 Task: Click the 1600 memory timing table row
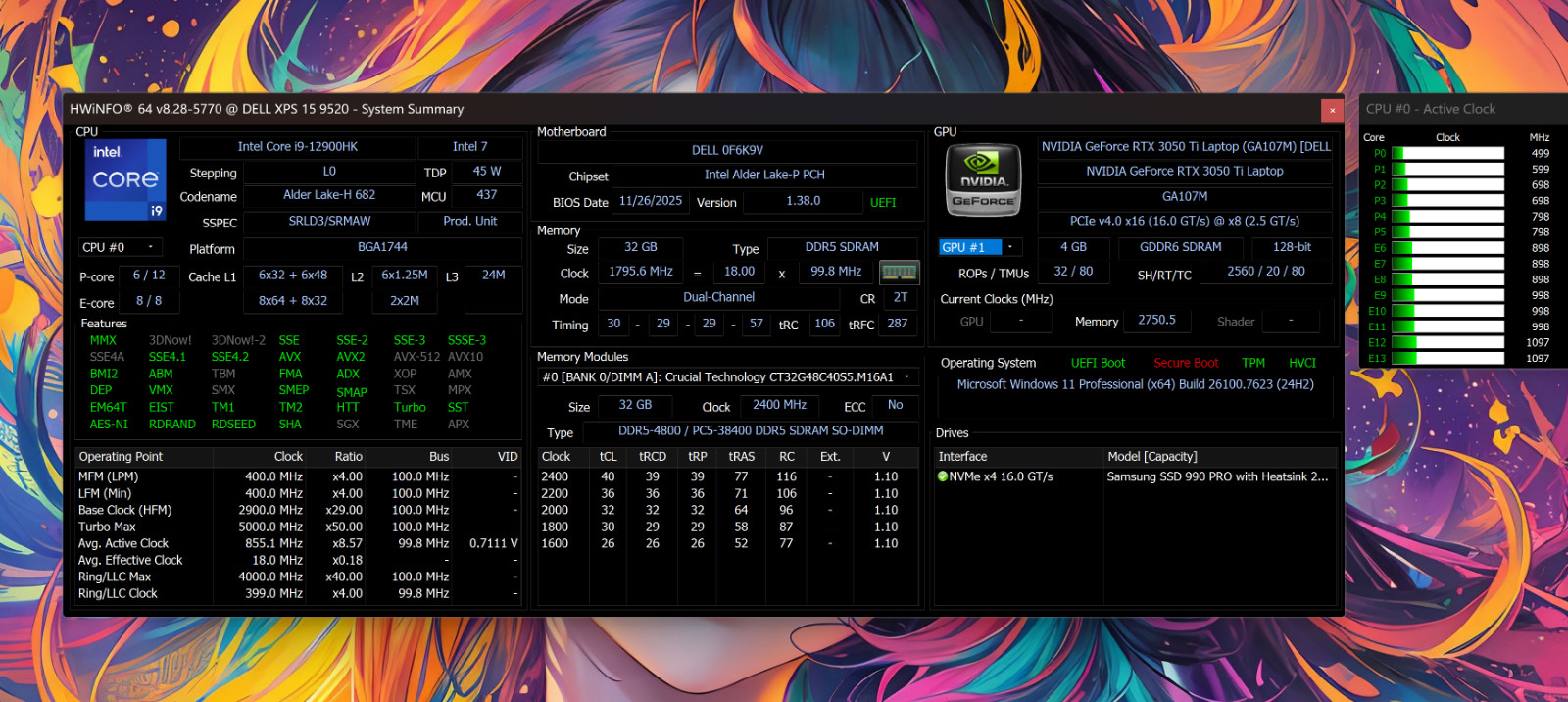coord(727,543)
